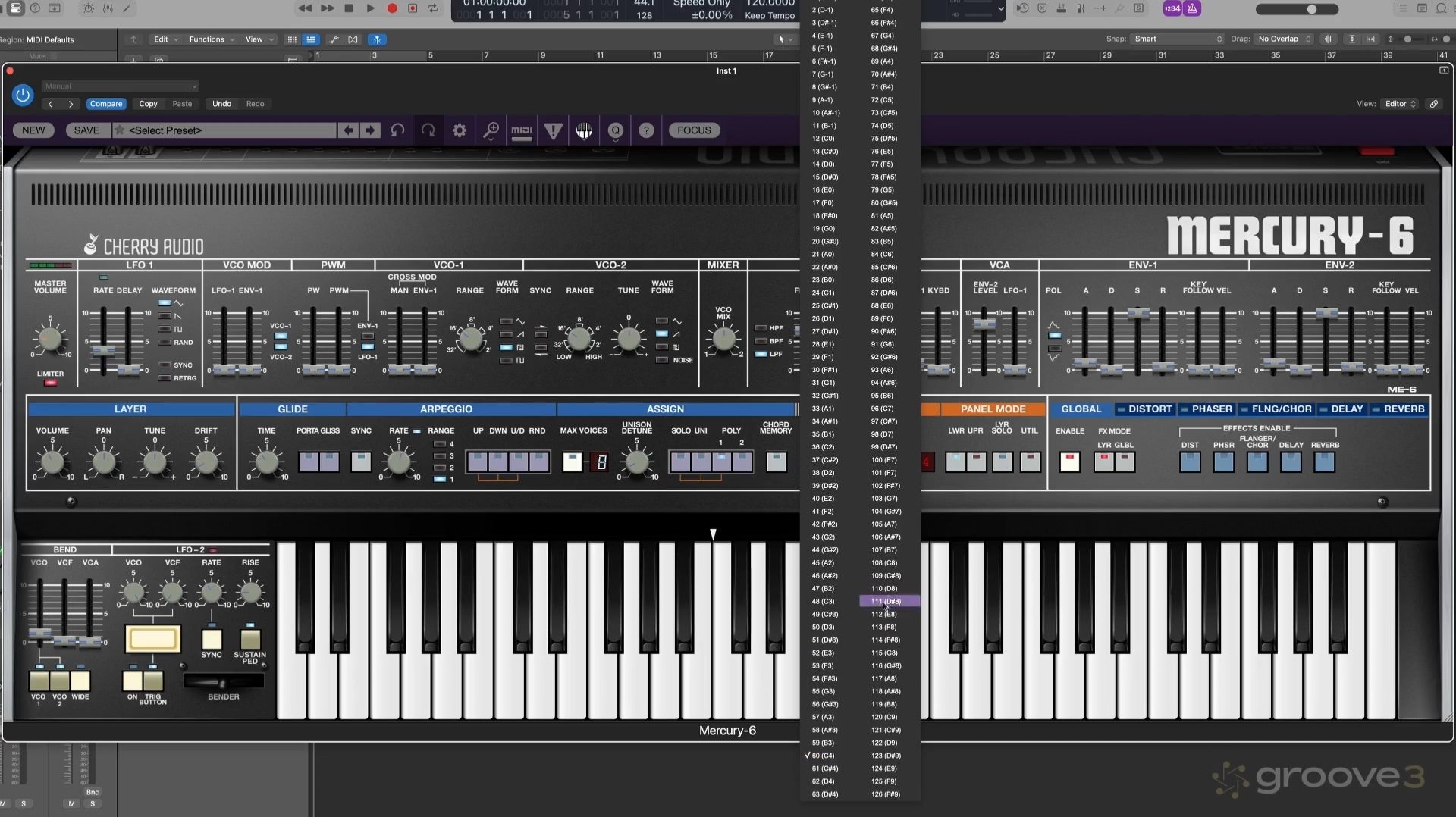Select 48 (C3) in the note list
Screen dimensions: 1456x817
point(824,602)
